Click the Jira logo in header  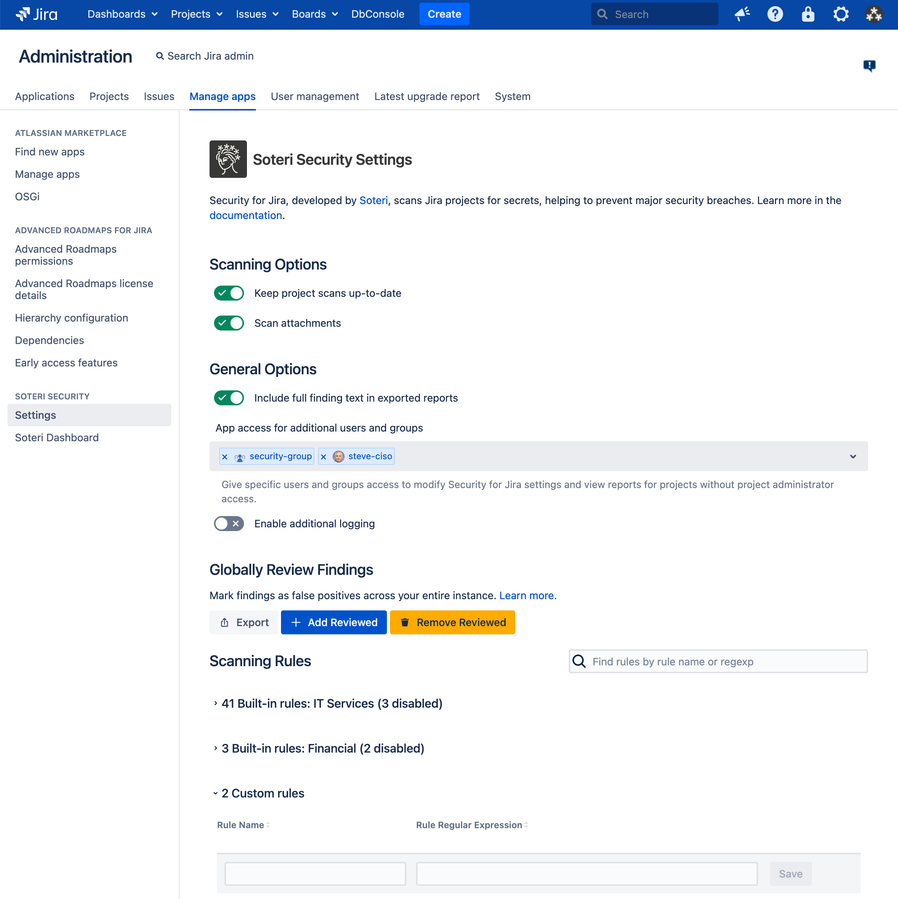point(37,14)
